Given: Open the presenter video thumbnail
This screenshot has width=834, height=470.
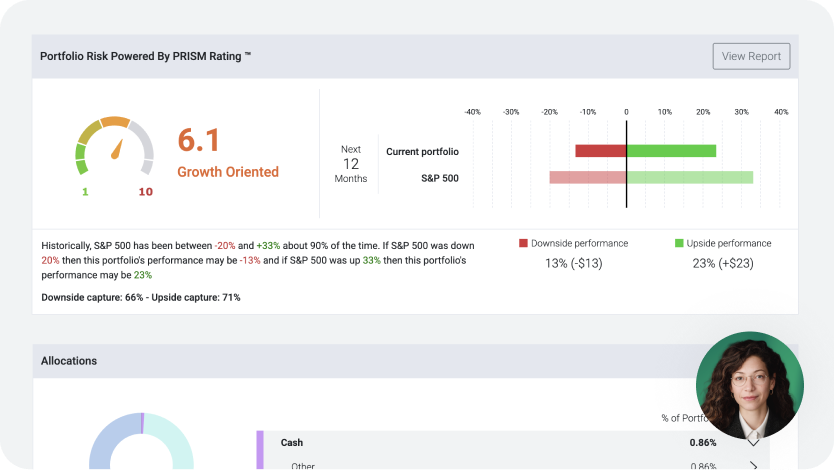Looking at the screenshot, I should 749,385.
